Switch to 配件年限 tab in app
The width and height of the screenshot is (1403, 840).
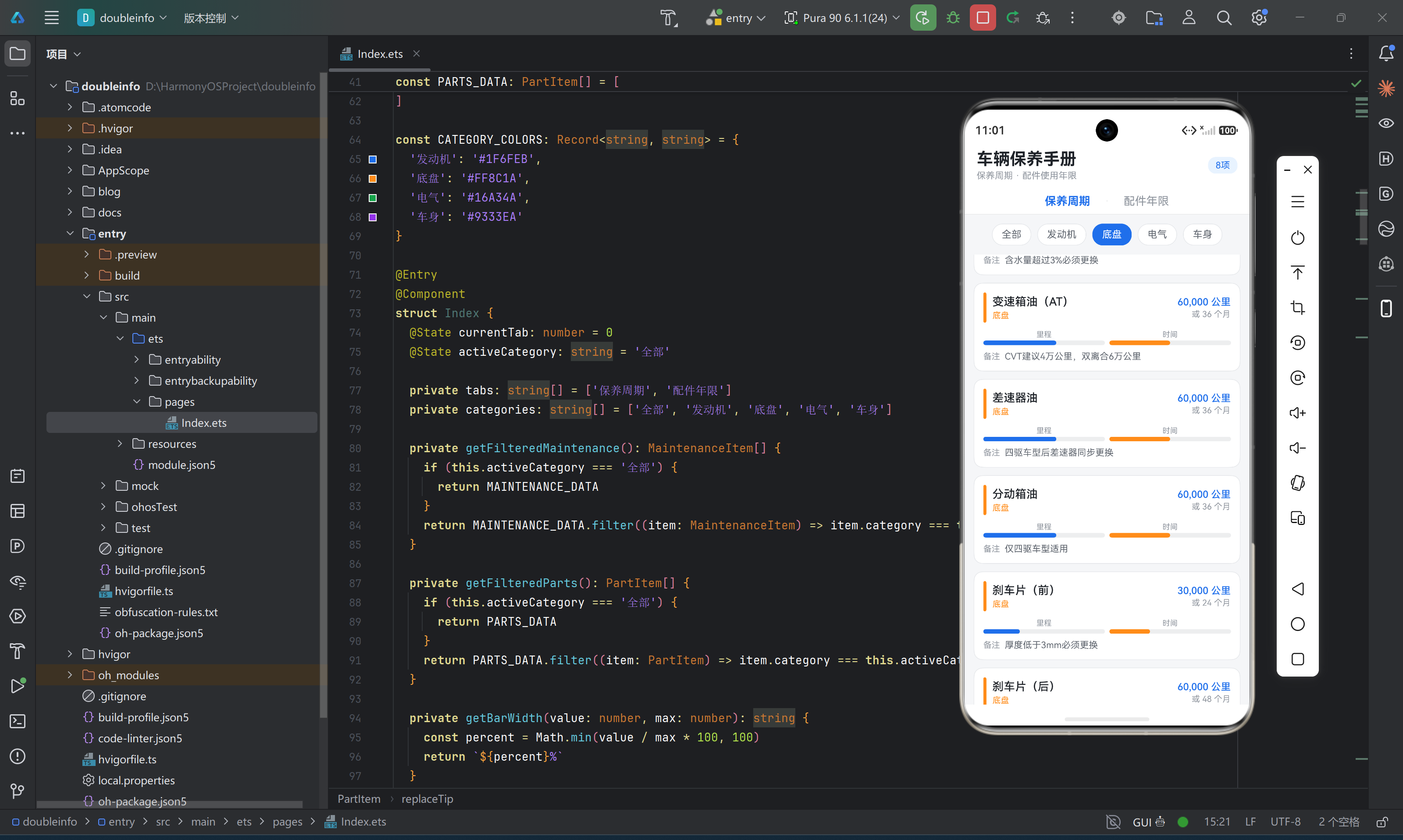point(1145,201)
